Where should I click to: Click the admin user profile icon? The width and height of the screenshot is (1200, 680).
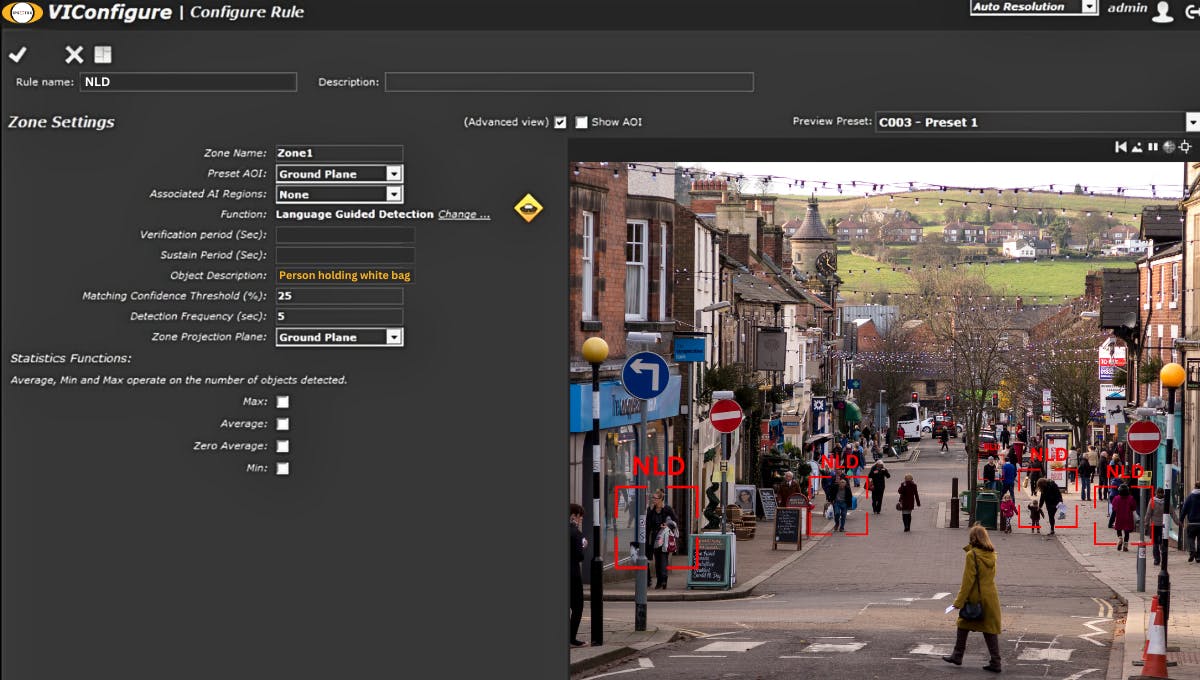(1162, 11)
